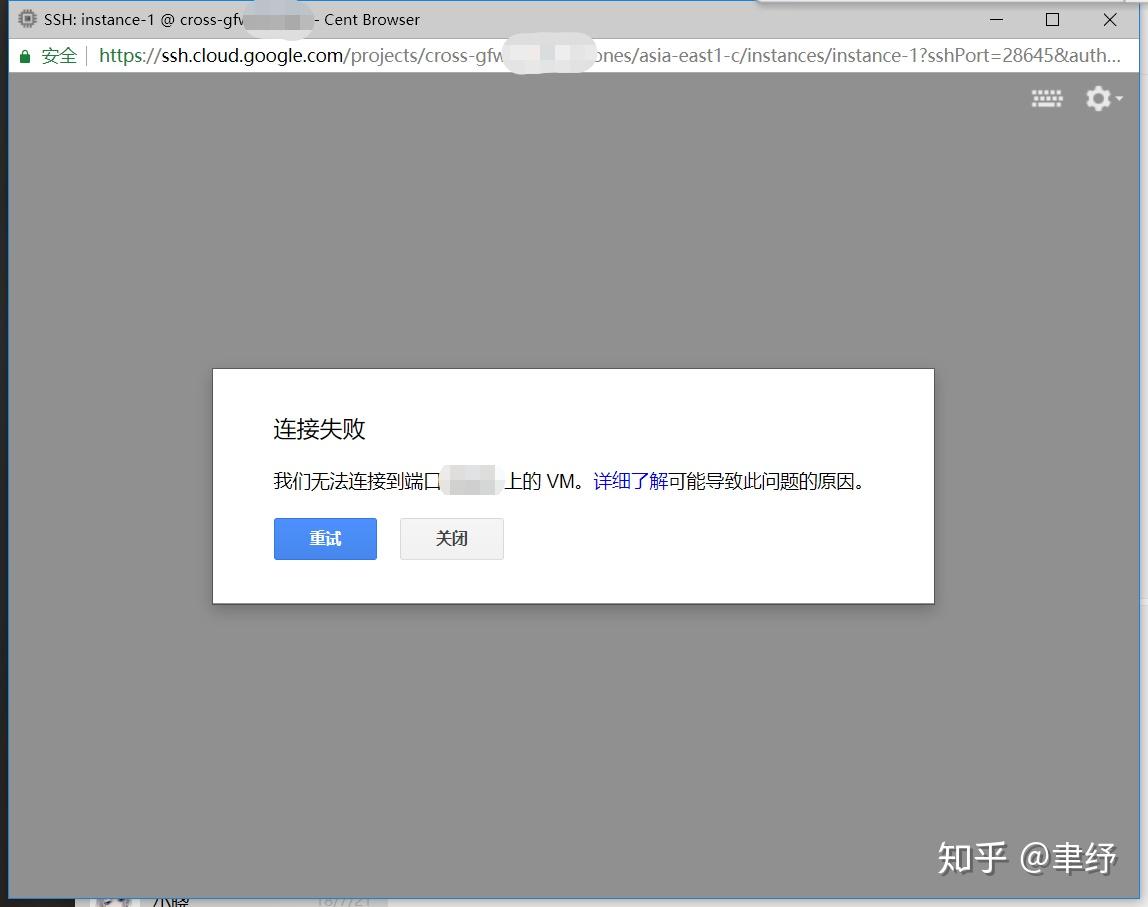This screenshot has height=907, width=1148.
Task: Click the 关闭 close dialog button
Action: 452,539
